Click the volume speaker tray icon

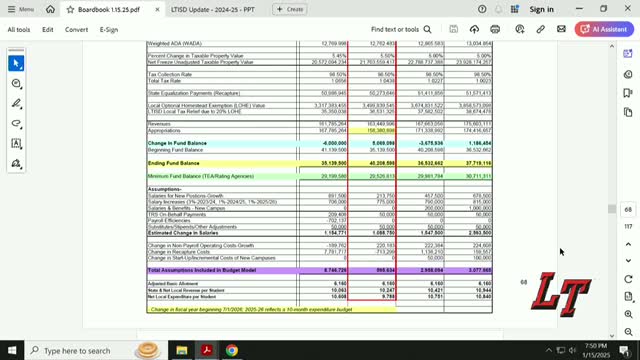click(x=572, y=350)
